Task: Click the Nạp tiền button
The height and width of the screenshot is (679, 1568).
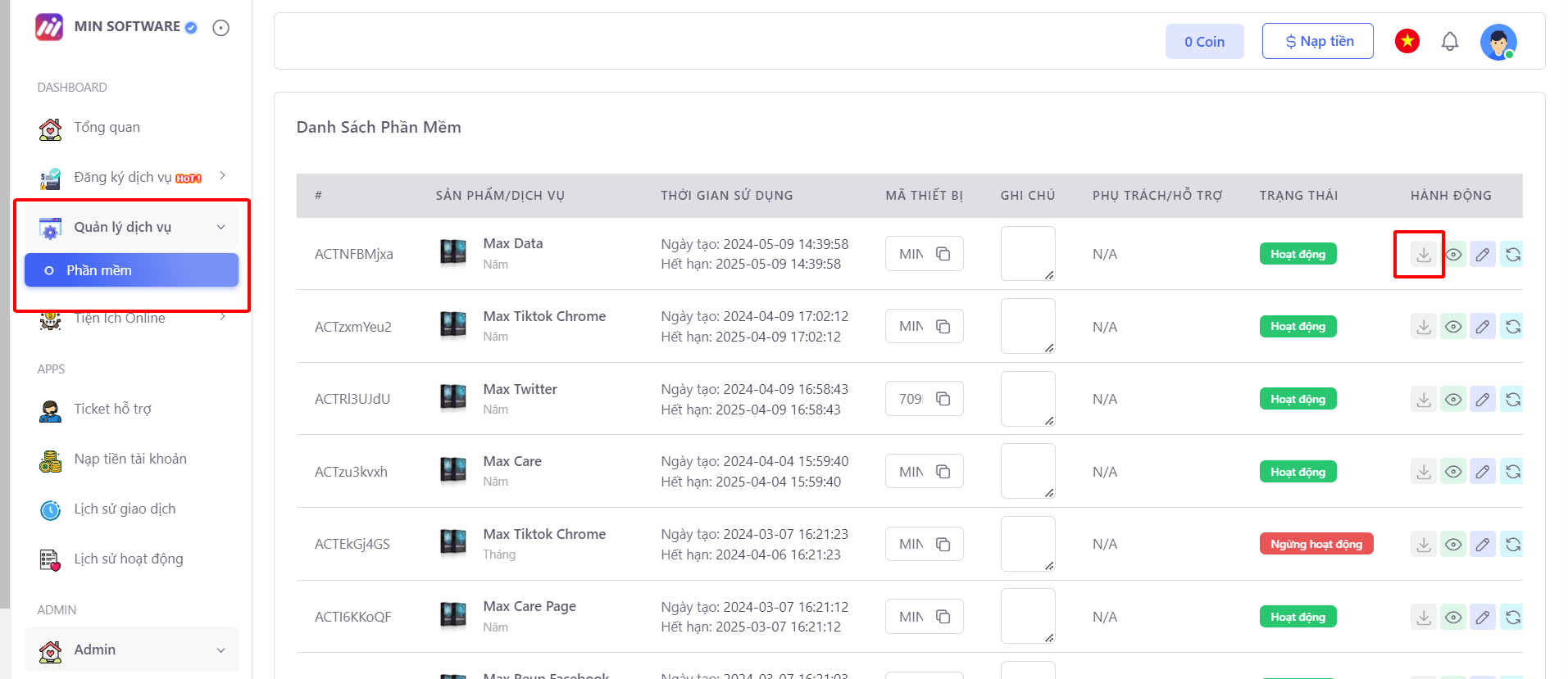Action: coord(1318,41)
